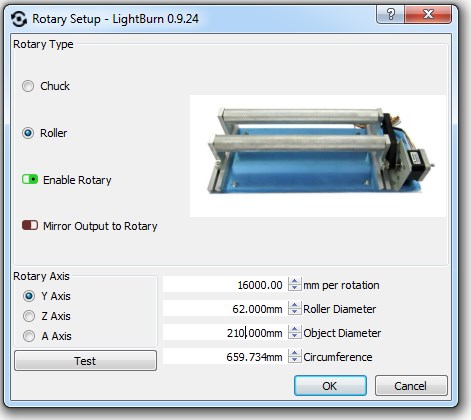Click the help question mark button
Viewport: 471px width, 420px height.
pyautogui.click(x=390, y=14)
